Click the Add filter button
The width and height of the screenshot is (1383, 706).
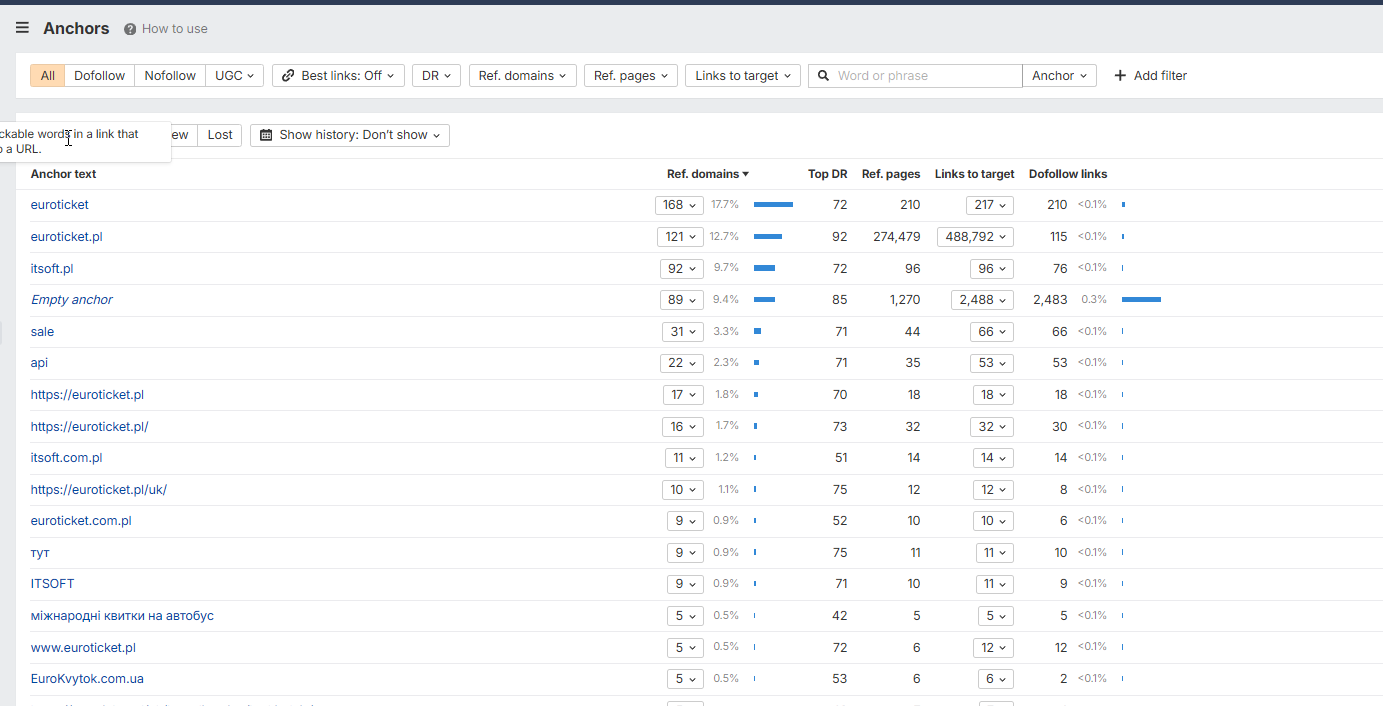[x=1150, y=76]
